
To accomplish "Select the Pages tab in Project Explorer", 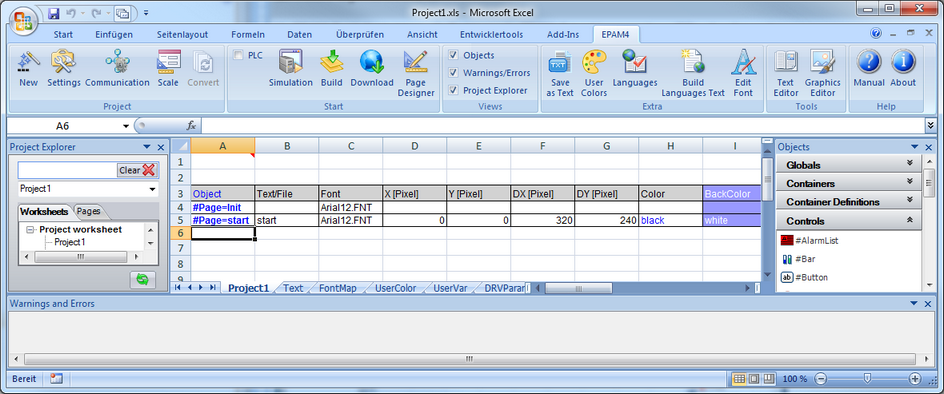I will (x=88, y=212).
